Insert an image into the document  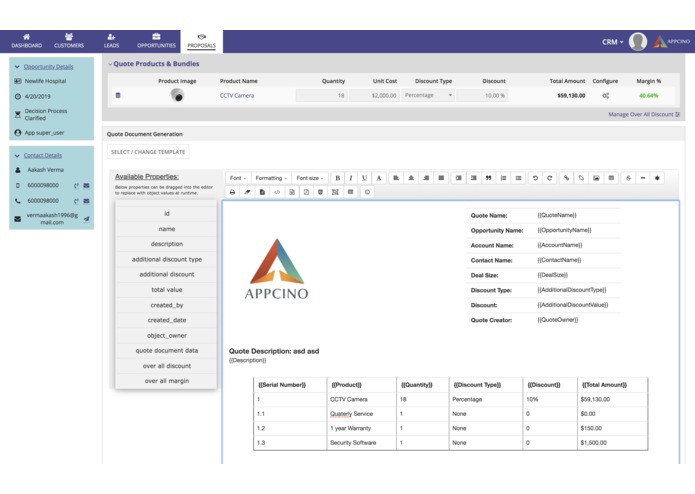coord(596,178)
